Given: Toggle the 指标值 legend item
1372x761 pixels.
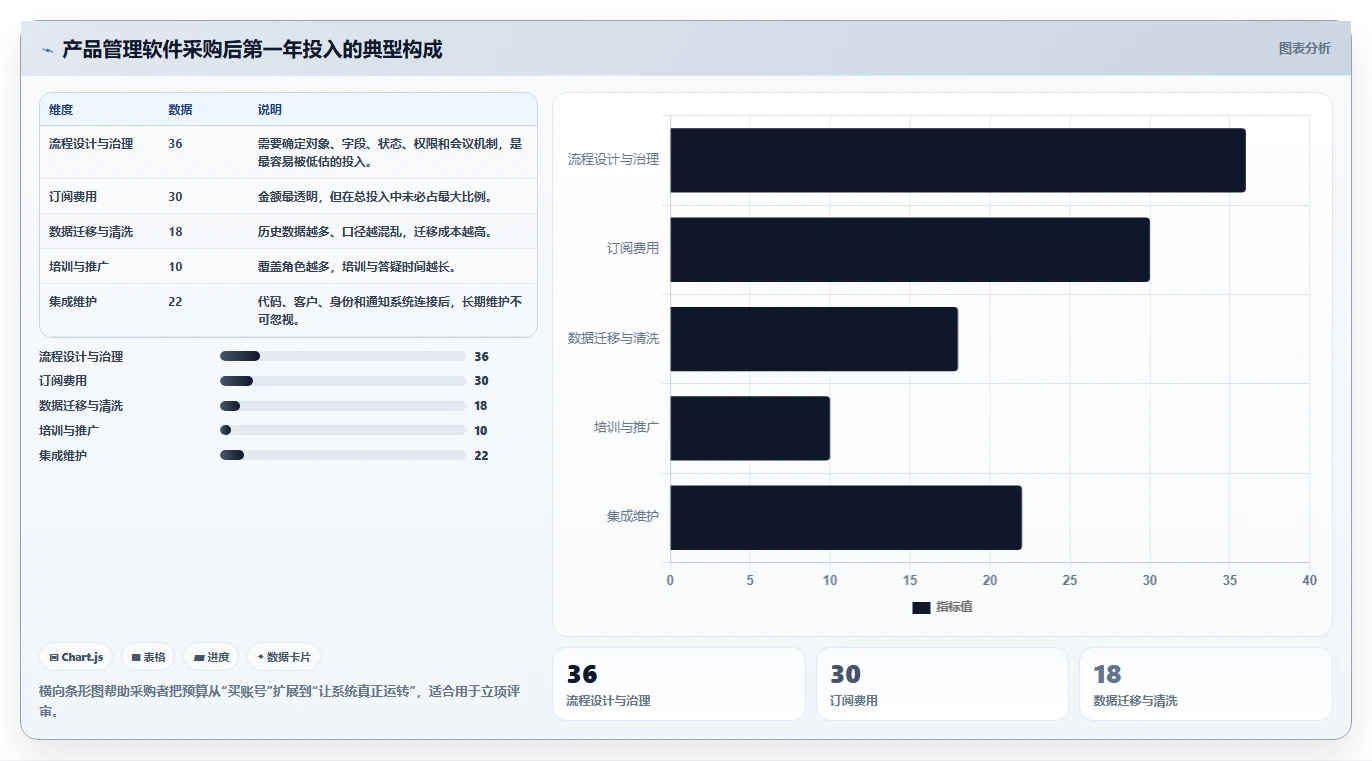Looking at the screenshot, I should pos(942,607).
